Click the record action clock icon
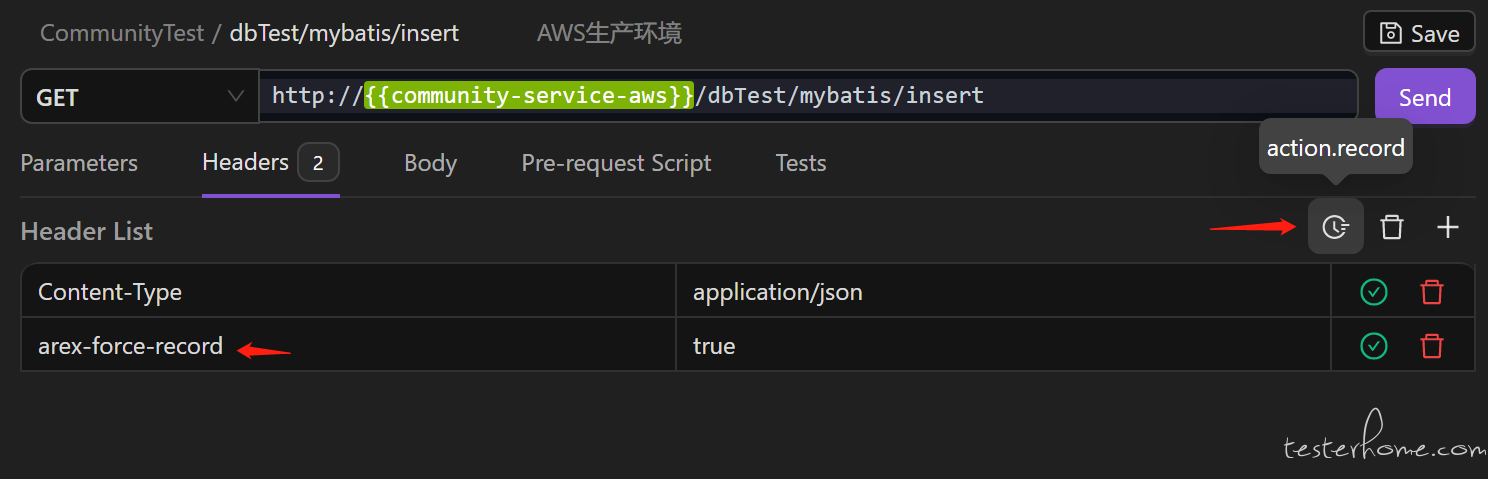The image size is (1488, 479). coord(1335,227)
